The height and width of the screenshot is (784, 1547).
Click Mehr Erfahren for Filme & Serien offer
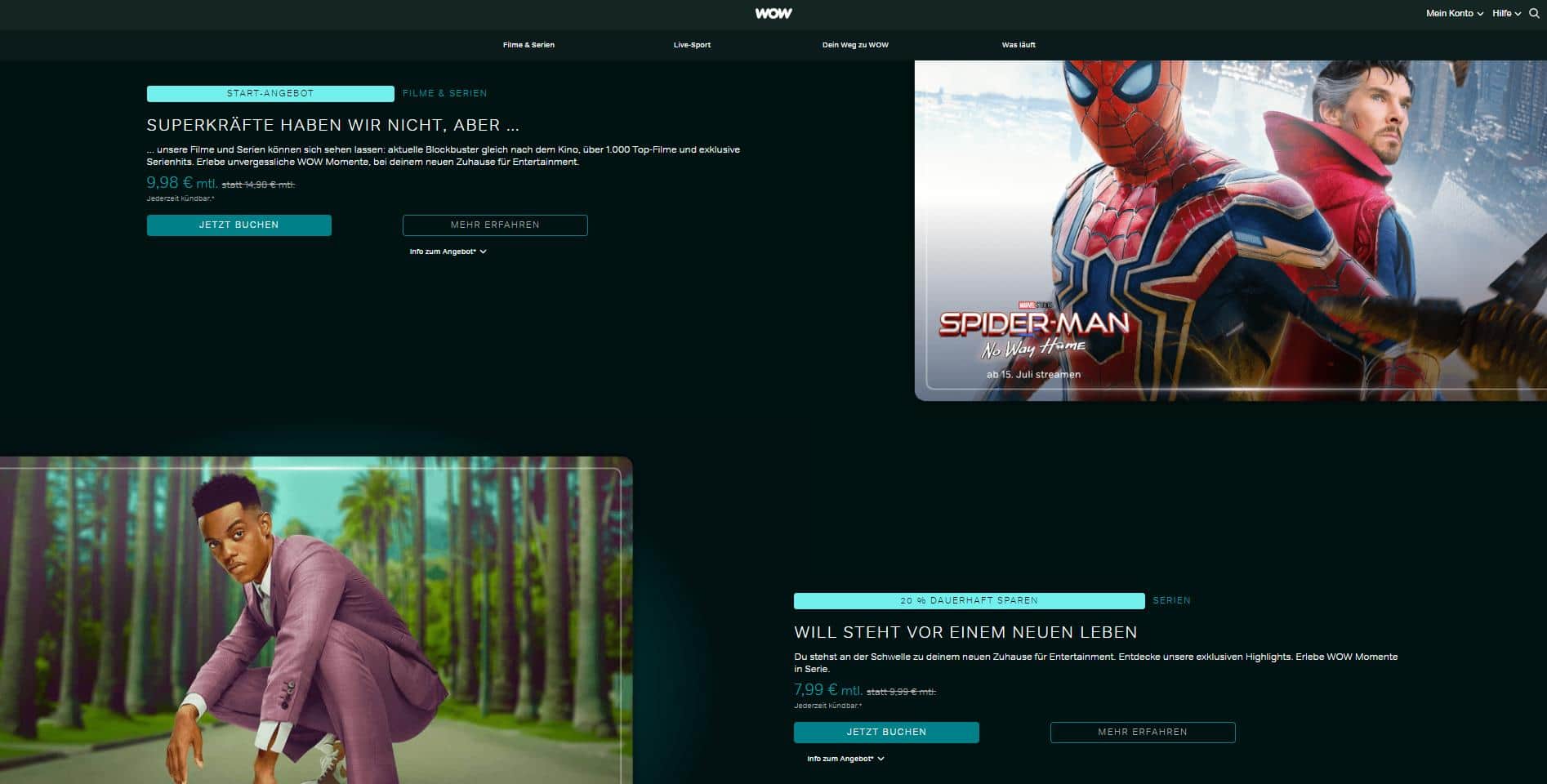(495, 225)
